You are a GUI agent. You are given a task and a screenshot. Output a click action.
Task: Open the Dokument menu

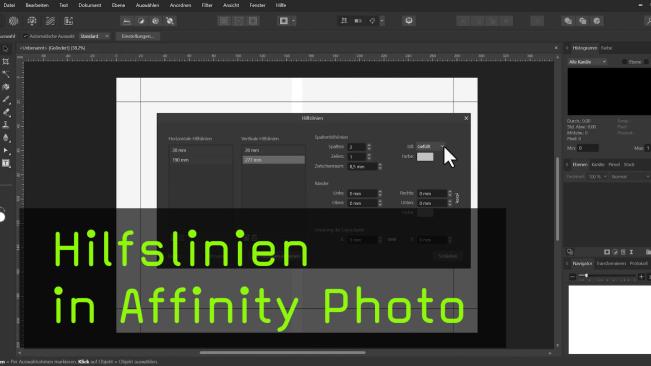tap(90, 5)
